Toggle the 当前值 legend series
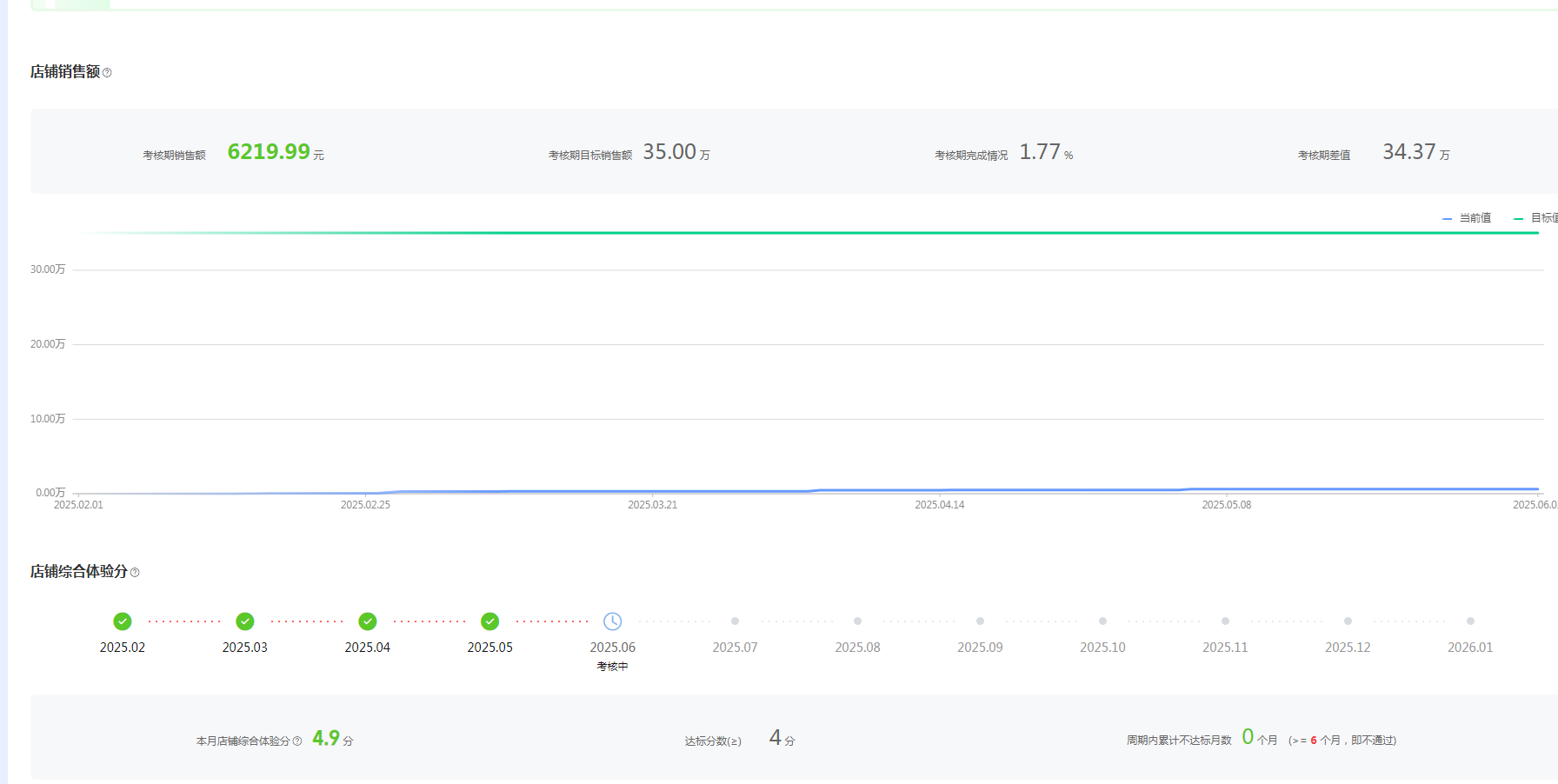The width and height of the screenshot is (1558, 784). (1468, 218)
